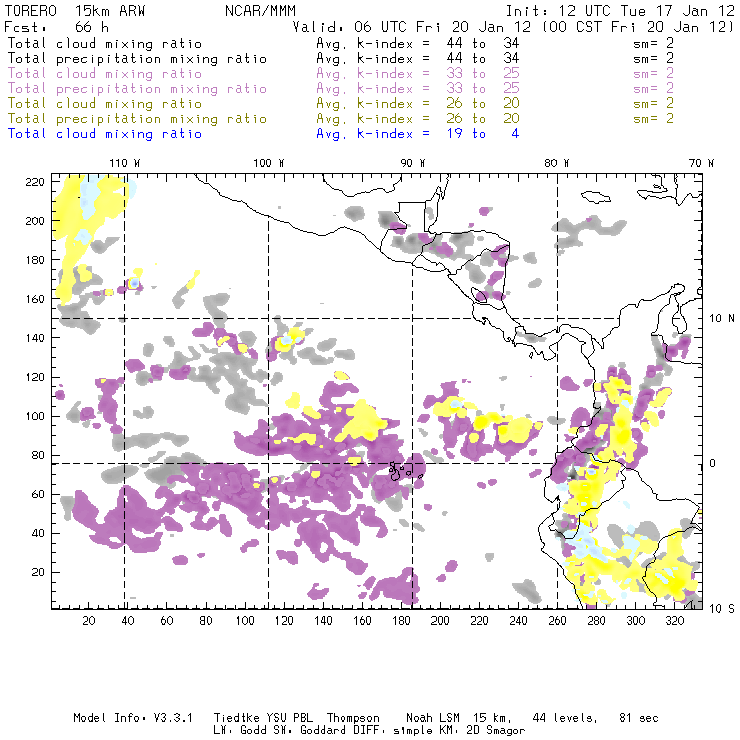The height and width of the screenshot is (740, 740).
Task: Click the "90 W" longitude label
Action: (413, 163)
